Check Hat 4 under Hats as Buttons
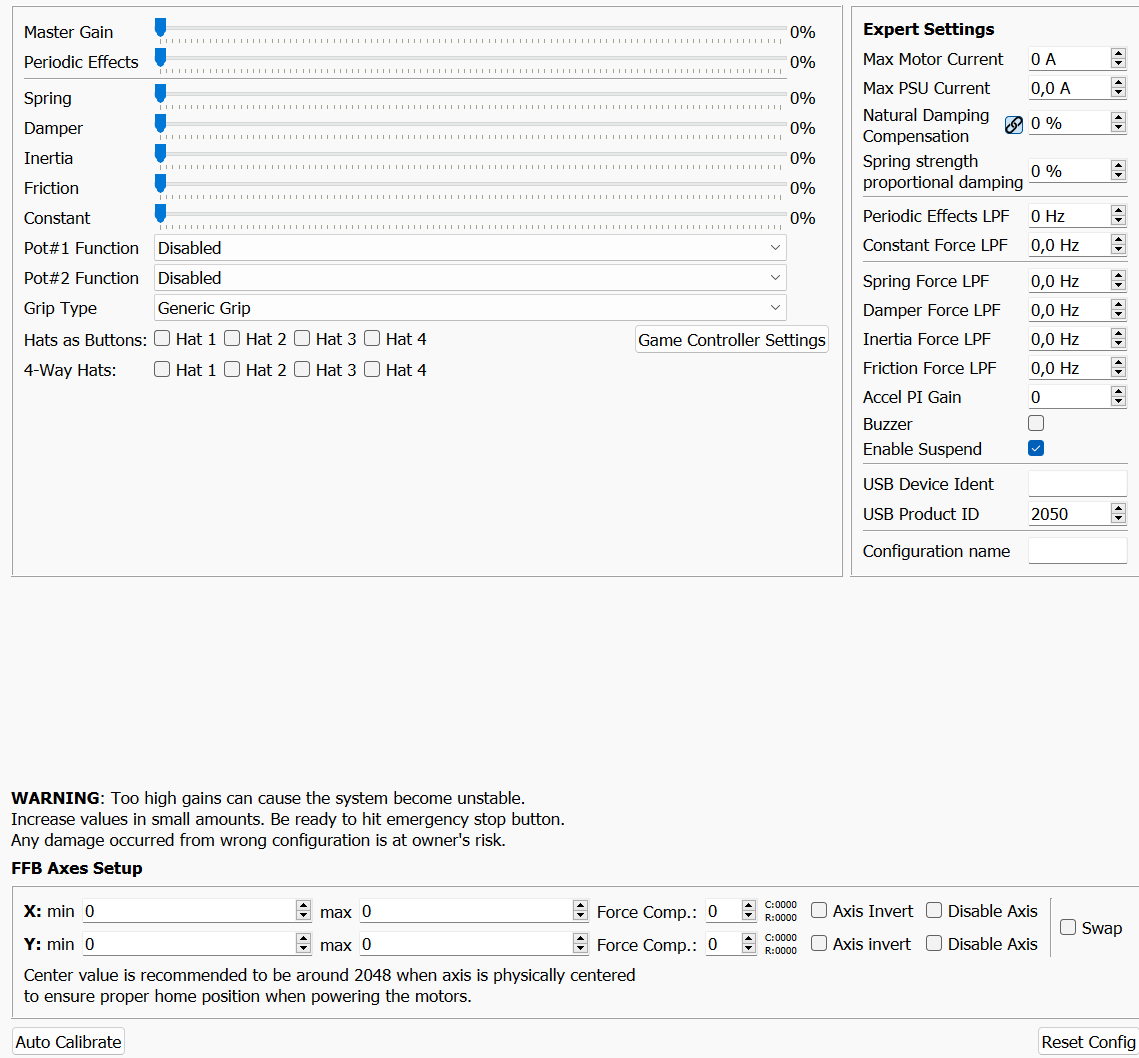Image resolution: width=1139 pixels, height=1058 pixels. point(372,338)
